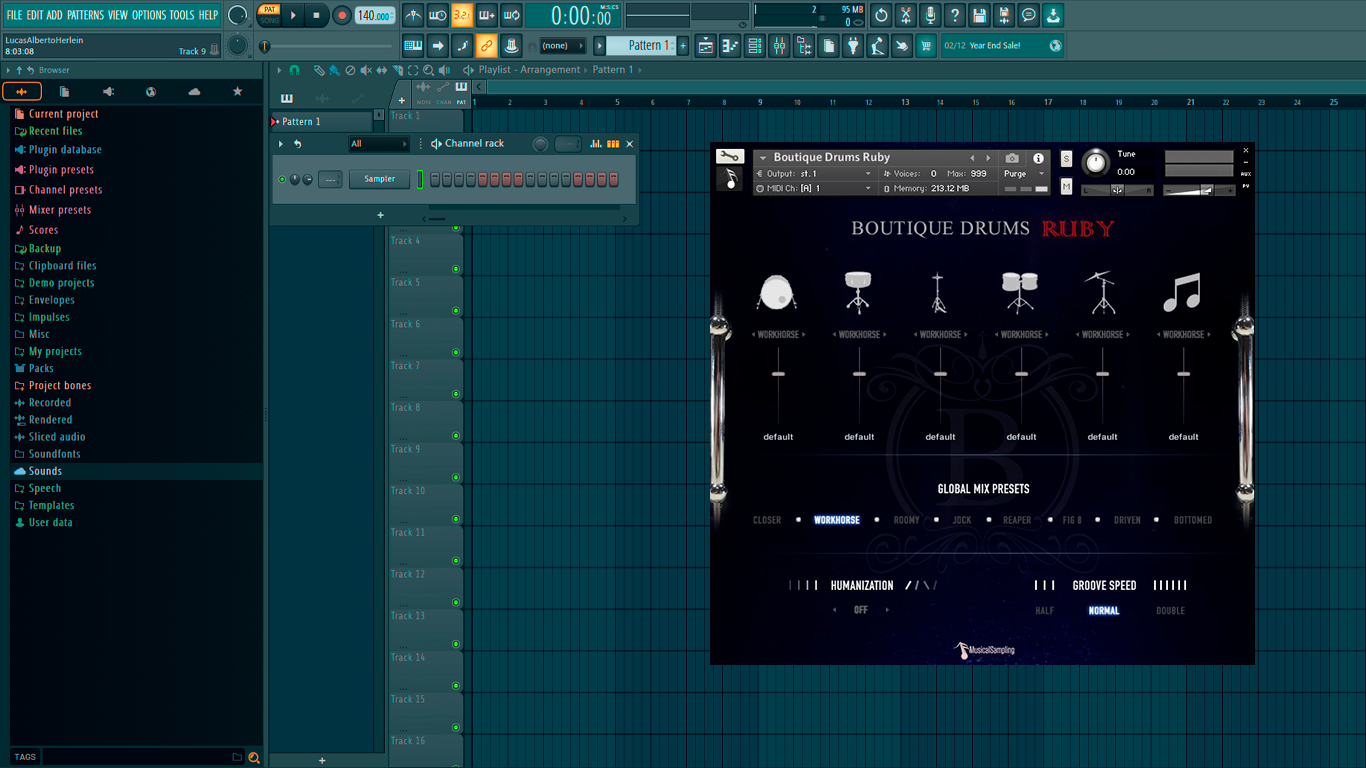Toggle the Sampler channel green mute LED
The width and height of the screenshot is (1366, 768).
(282, 179)
